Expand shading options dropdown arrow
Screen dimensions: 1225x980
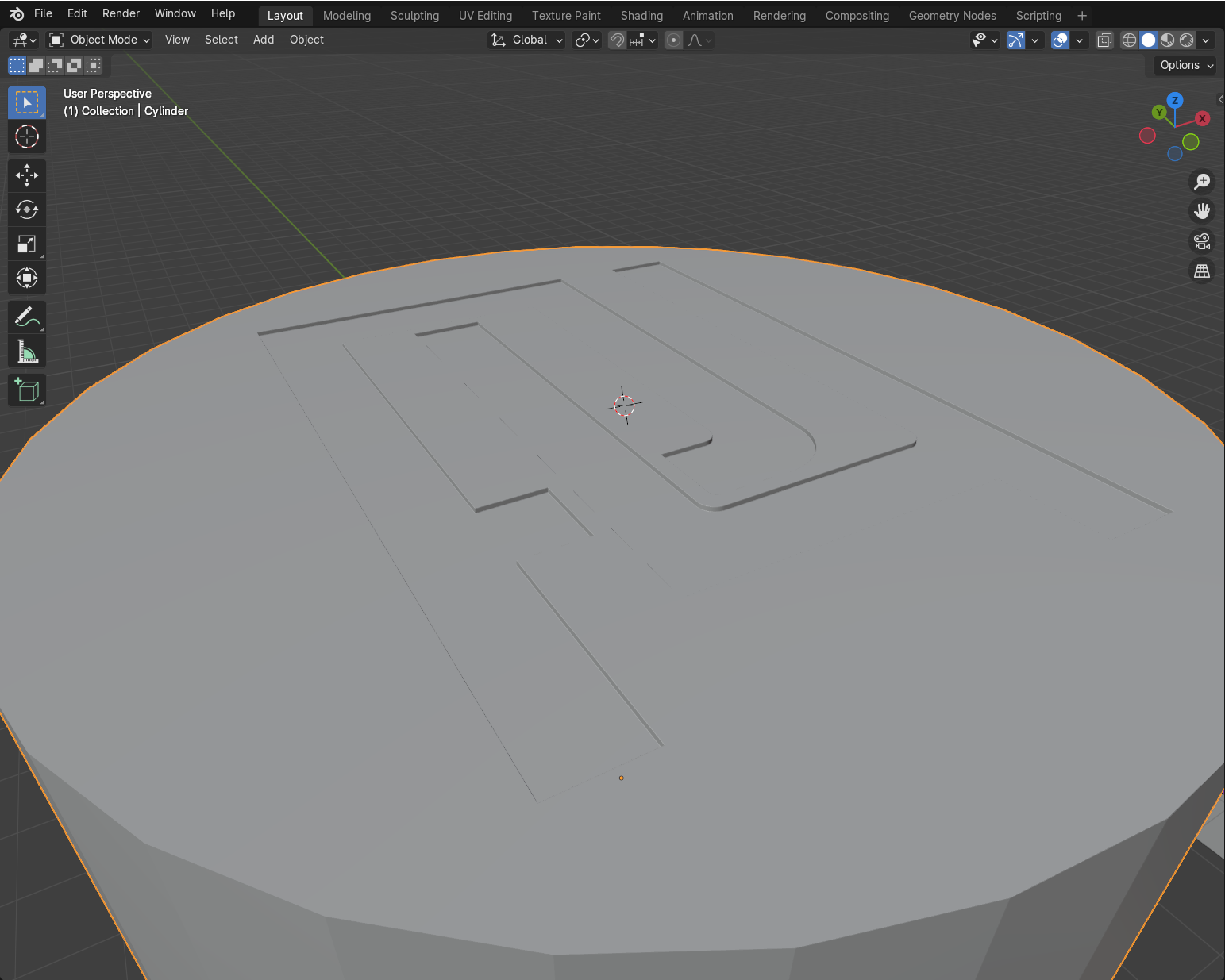1206,40
